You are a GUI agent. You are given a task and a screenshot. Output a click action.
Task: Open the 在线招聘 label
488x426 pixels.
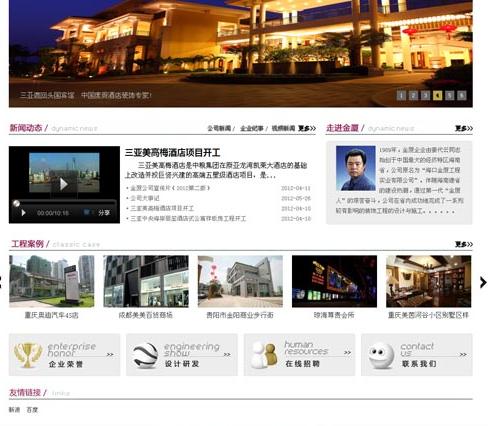pos(303,364)
